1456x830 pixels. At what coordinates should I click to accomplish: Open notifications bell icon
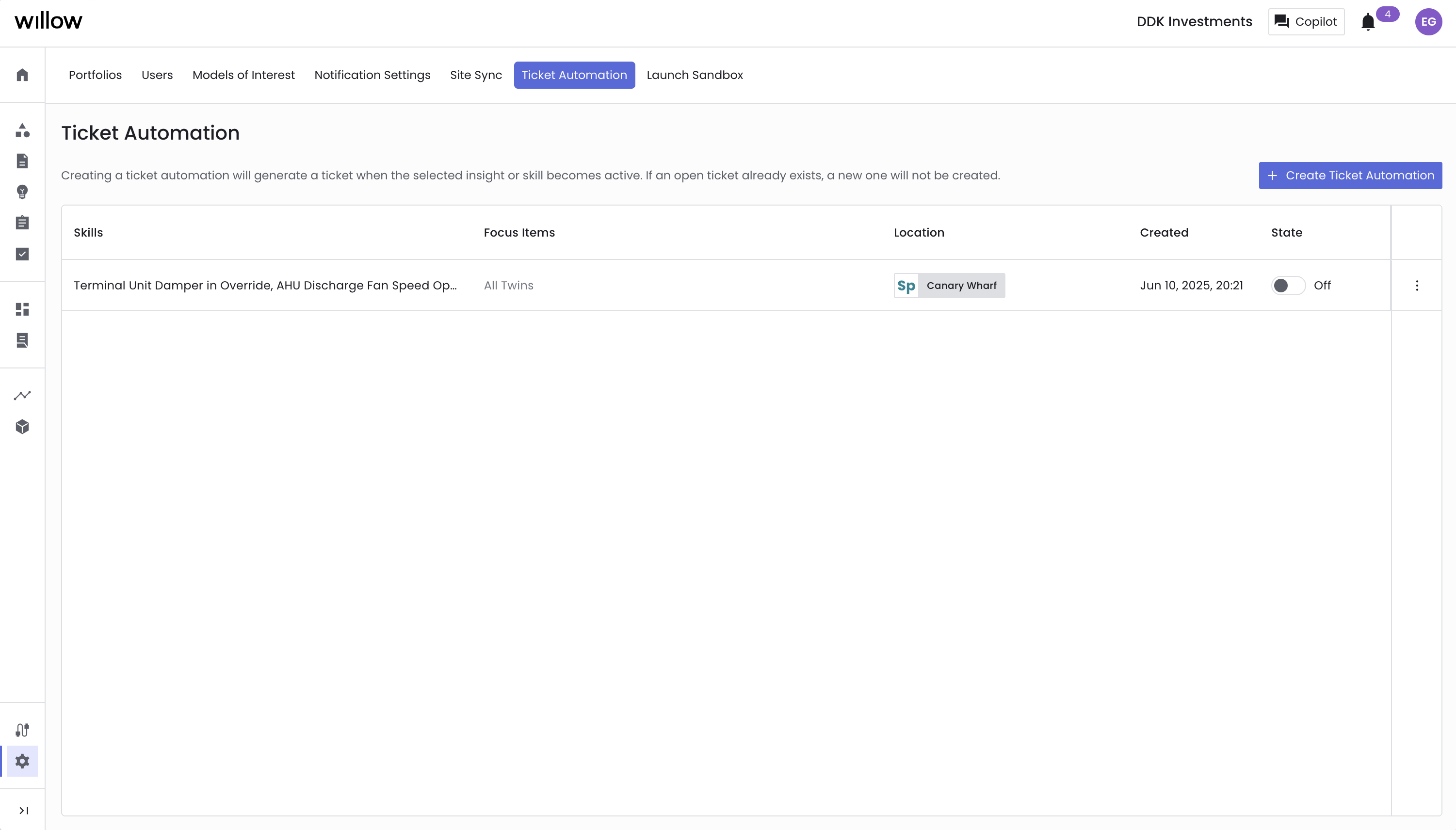tap(1368, 22)
